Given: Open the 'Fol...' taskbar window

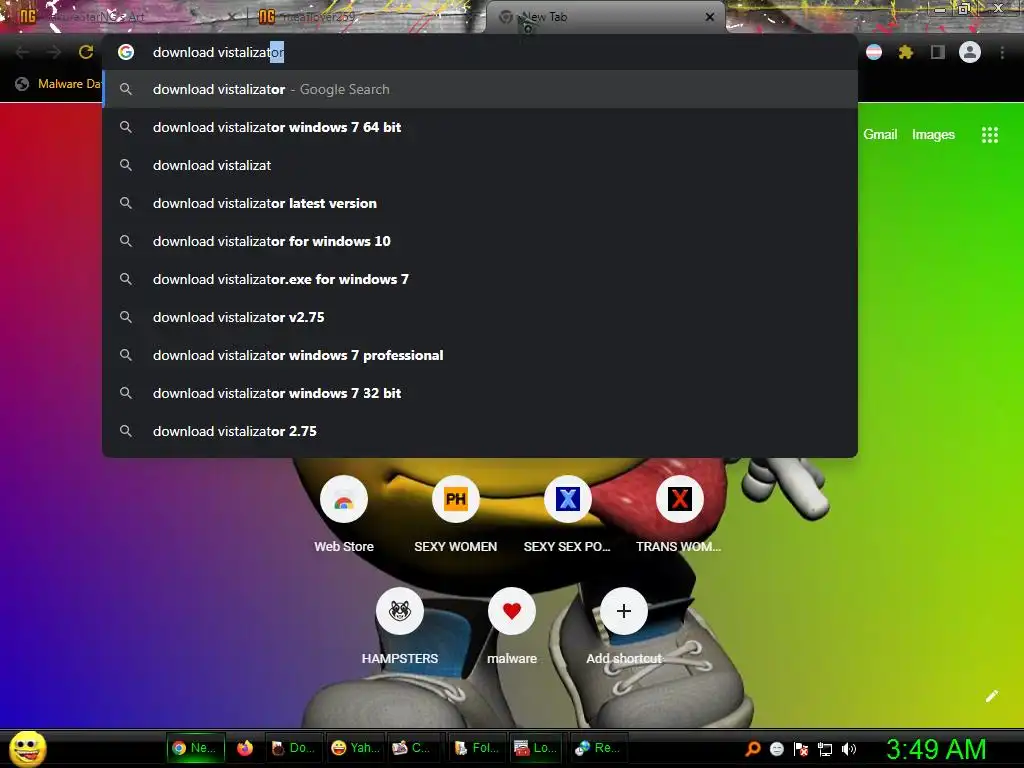Looking at the screenshot, I should point(477,748).
